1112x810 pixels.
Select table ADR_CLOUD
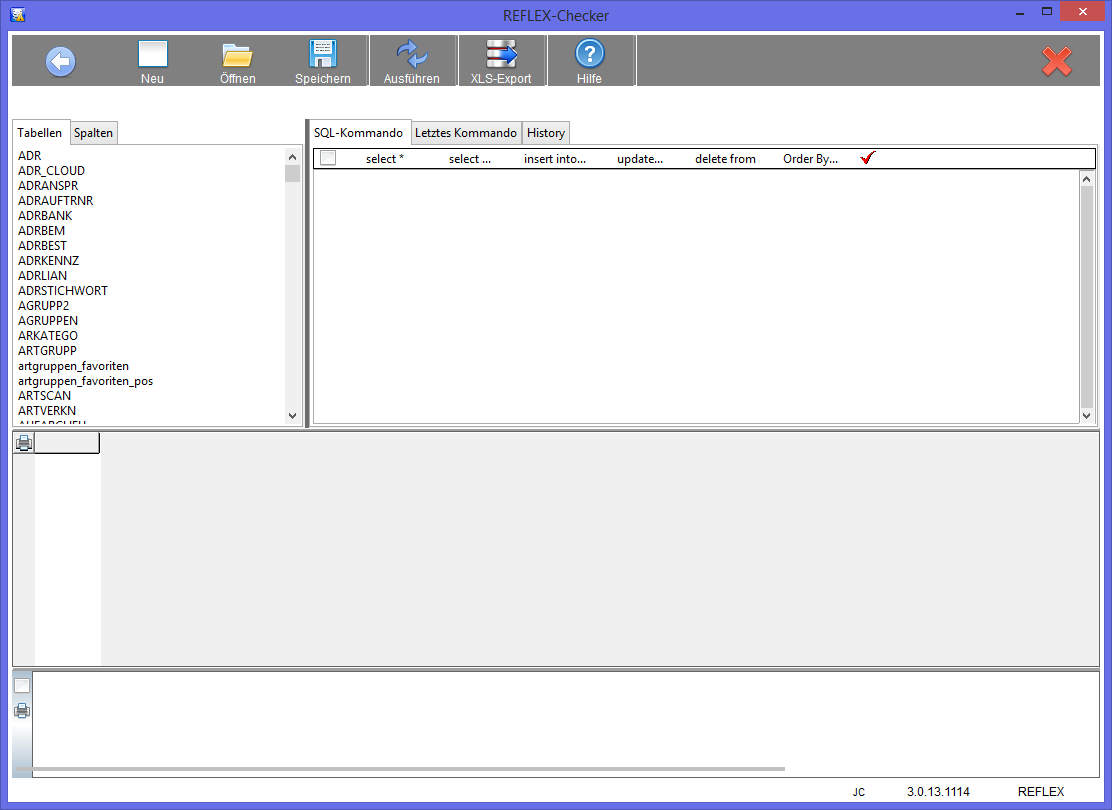point(51,170)
